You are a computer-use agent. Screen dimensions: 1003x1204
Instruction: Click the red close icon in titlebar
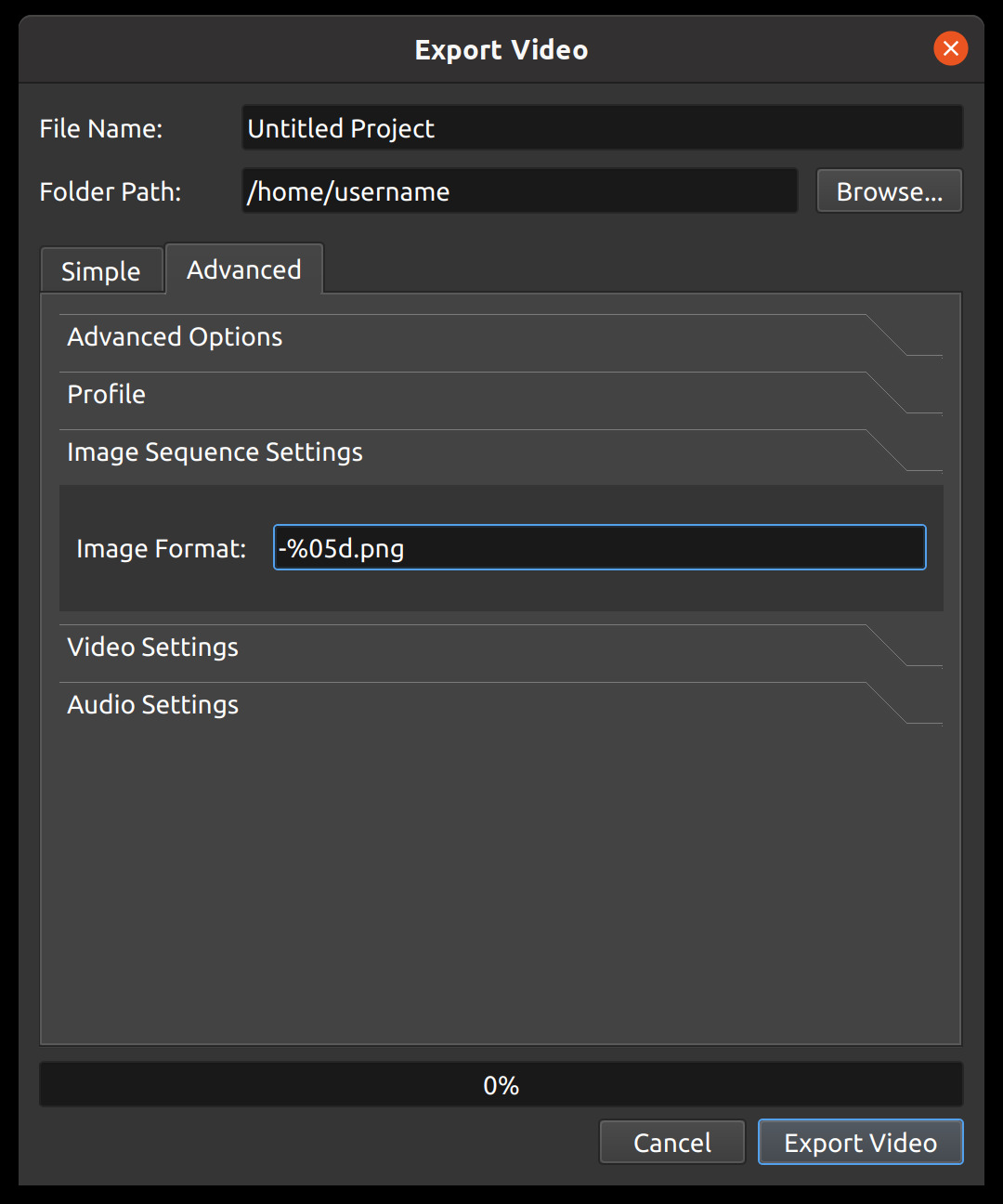(950, 48)
